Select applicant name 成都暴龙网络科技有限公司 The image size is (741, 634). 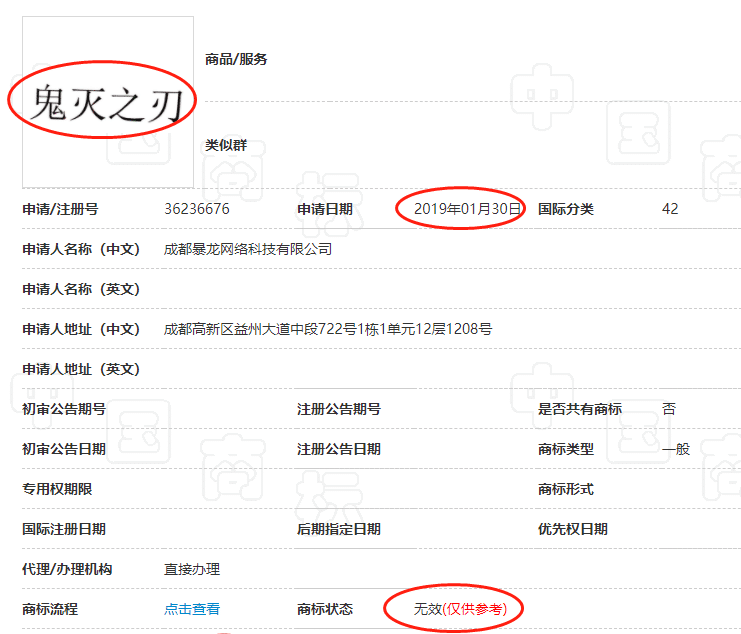[x=248, y=249]
